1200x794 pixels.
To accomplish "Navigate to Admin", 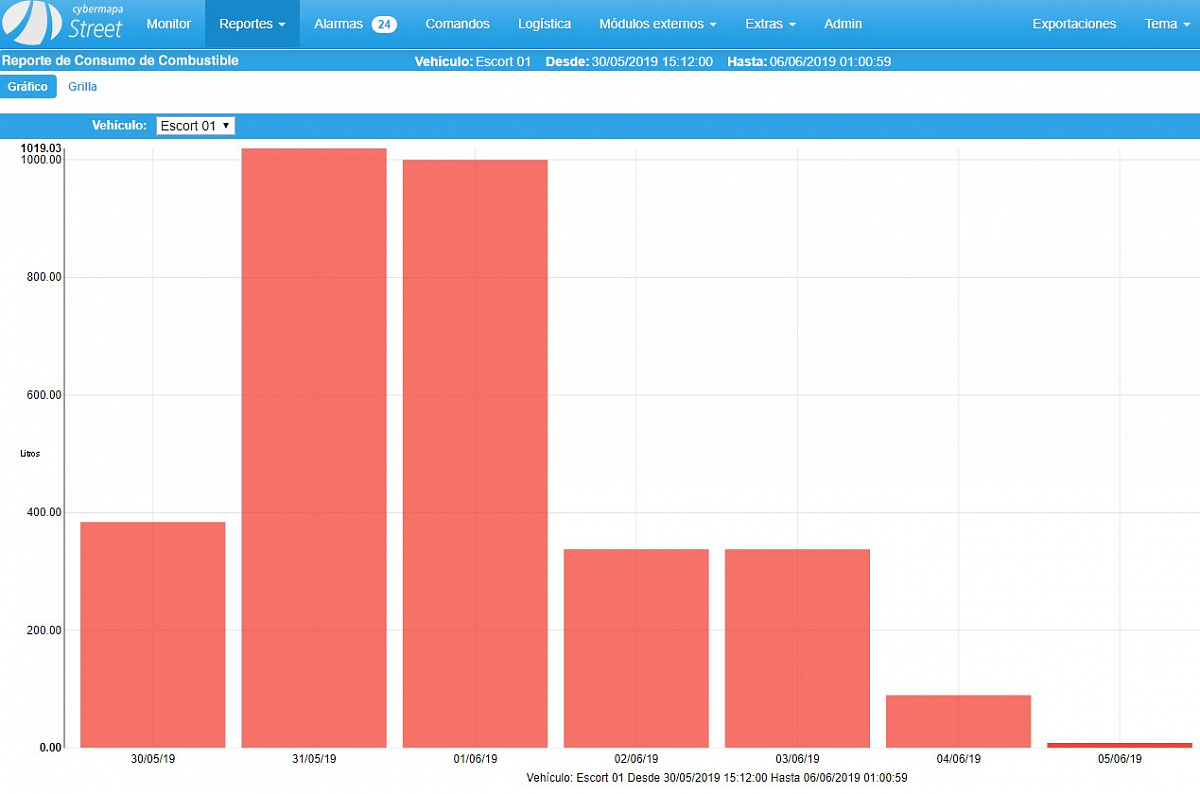I will (843, 23).
